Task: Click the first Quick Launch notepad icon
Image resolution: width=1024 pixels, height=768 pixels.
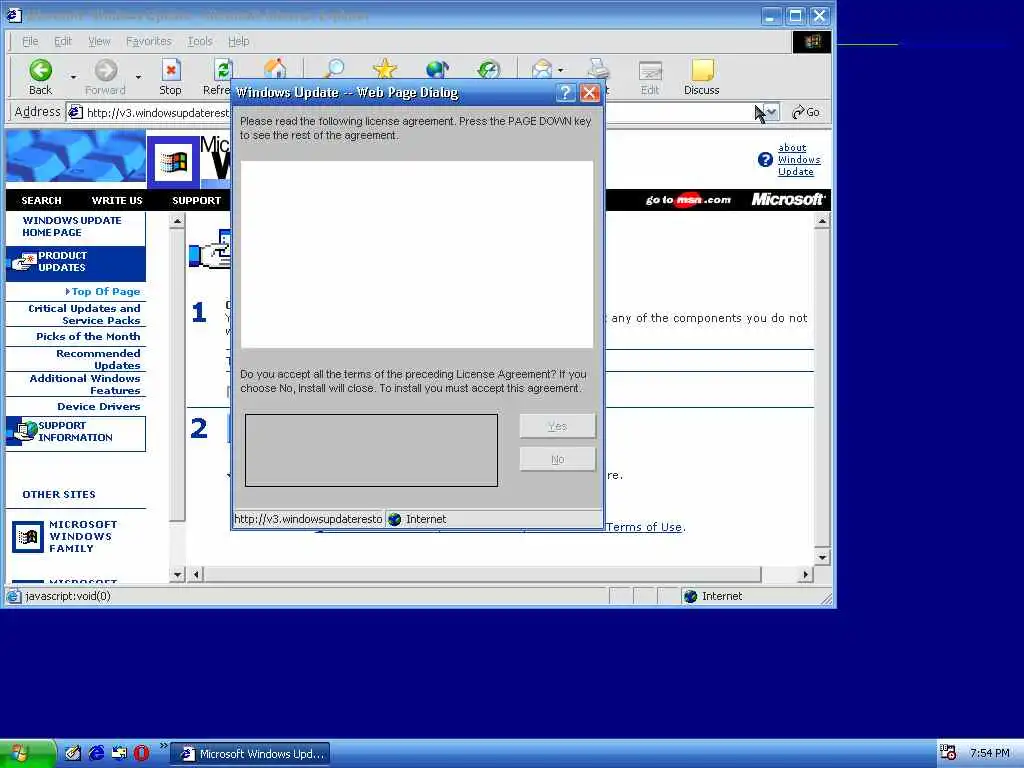Action: coord(73,753)
